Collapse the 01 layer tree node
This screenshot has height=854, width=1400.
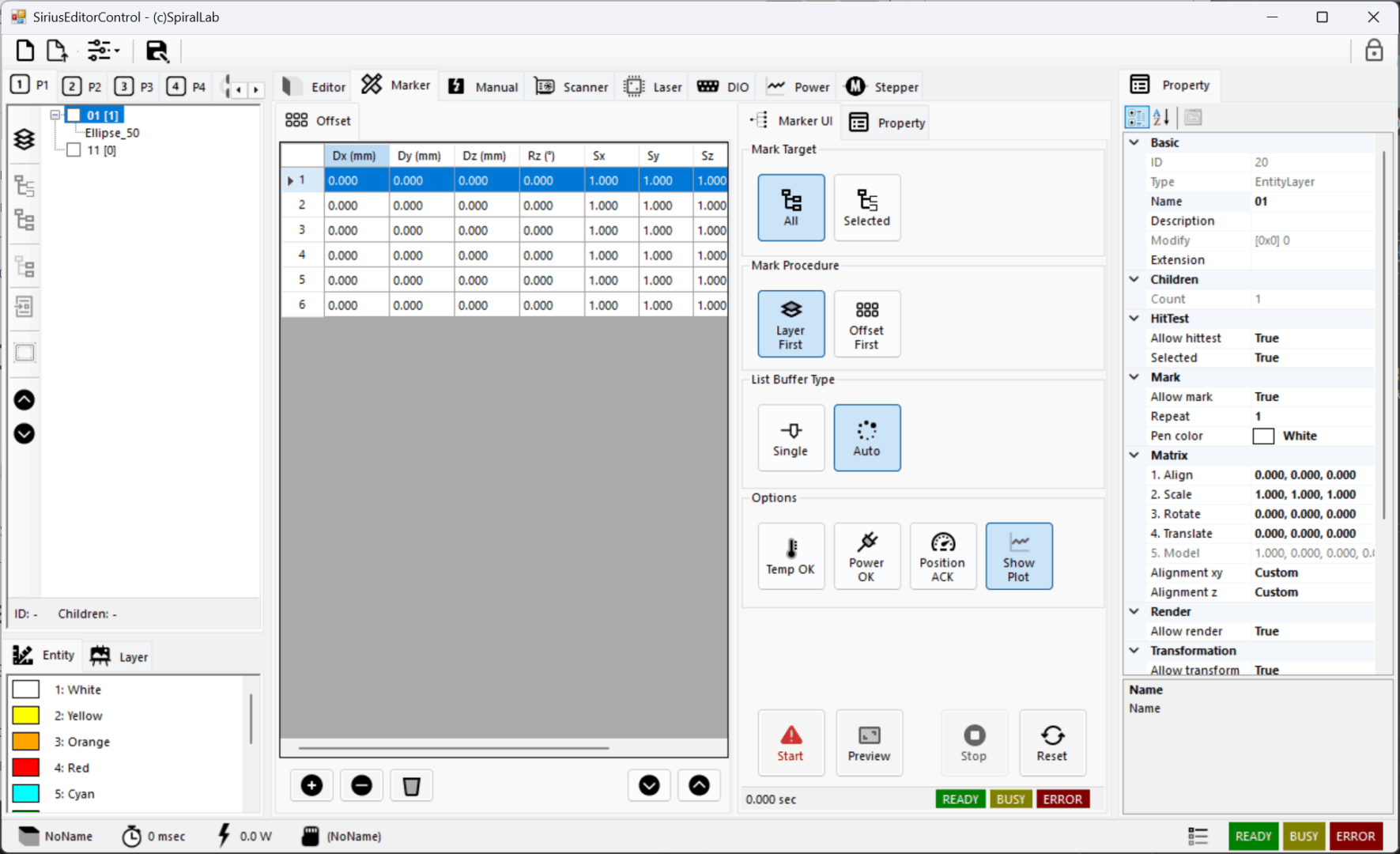click(55, 115)
